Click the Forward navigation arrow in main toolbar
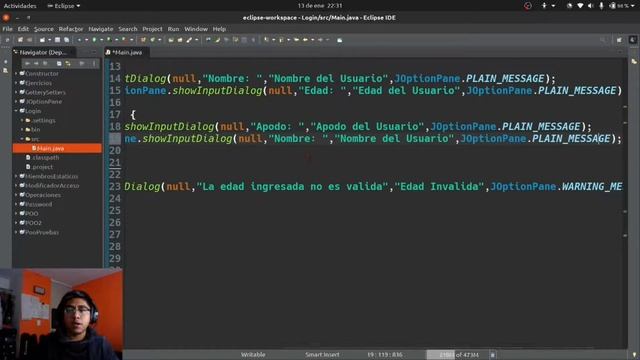The height and width of the screenshot is (360, 640). 320,40
